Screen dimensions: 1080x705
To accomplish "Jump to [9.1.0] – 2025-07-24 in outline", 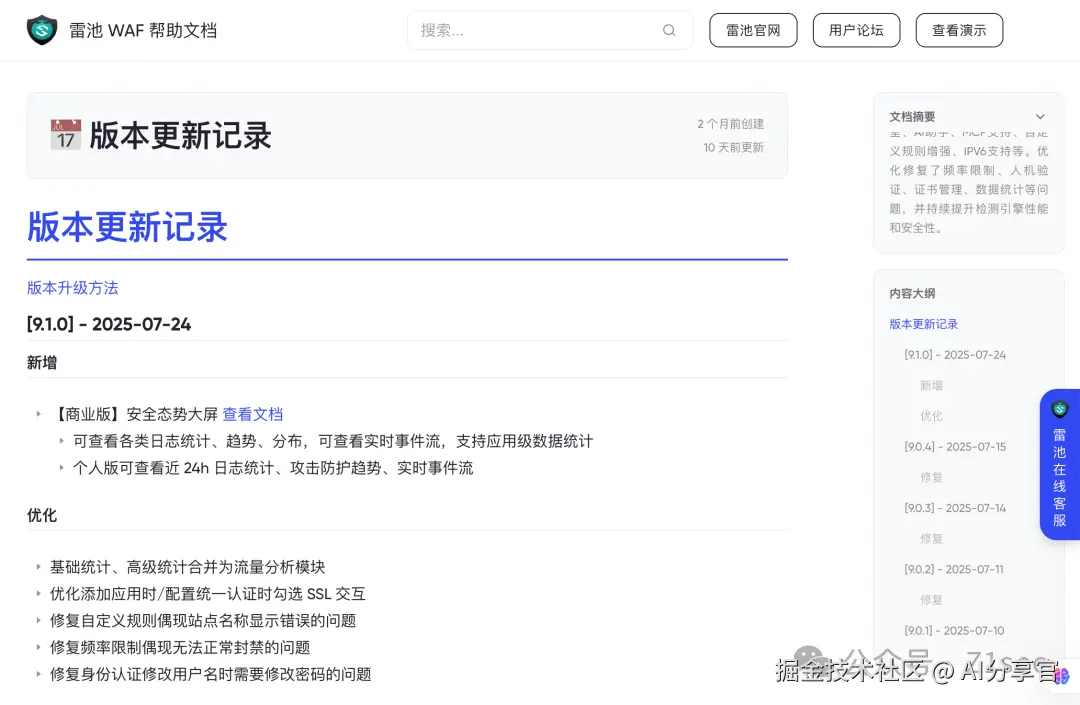I will (x=954, y=354).
